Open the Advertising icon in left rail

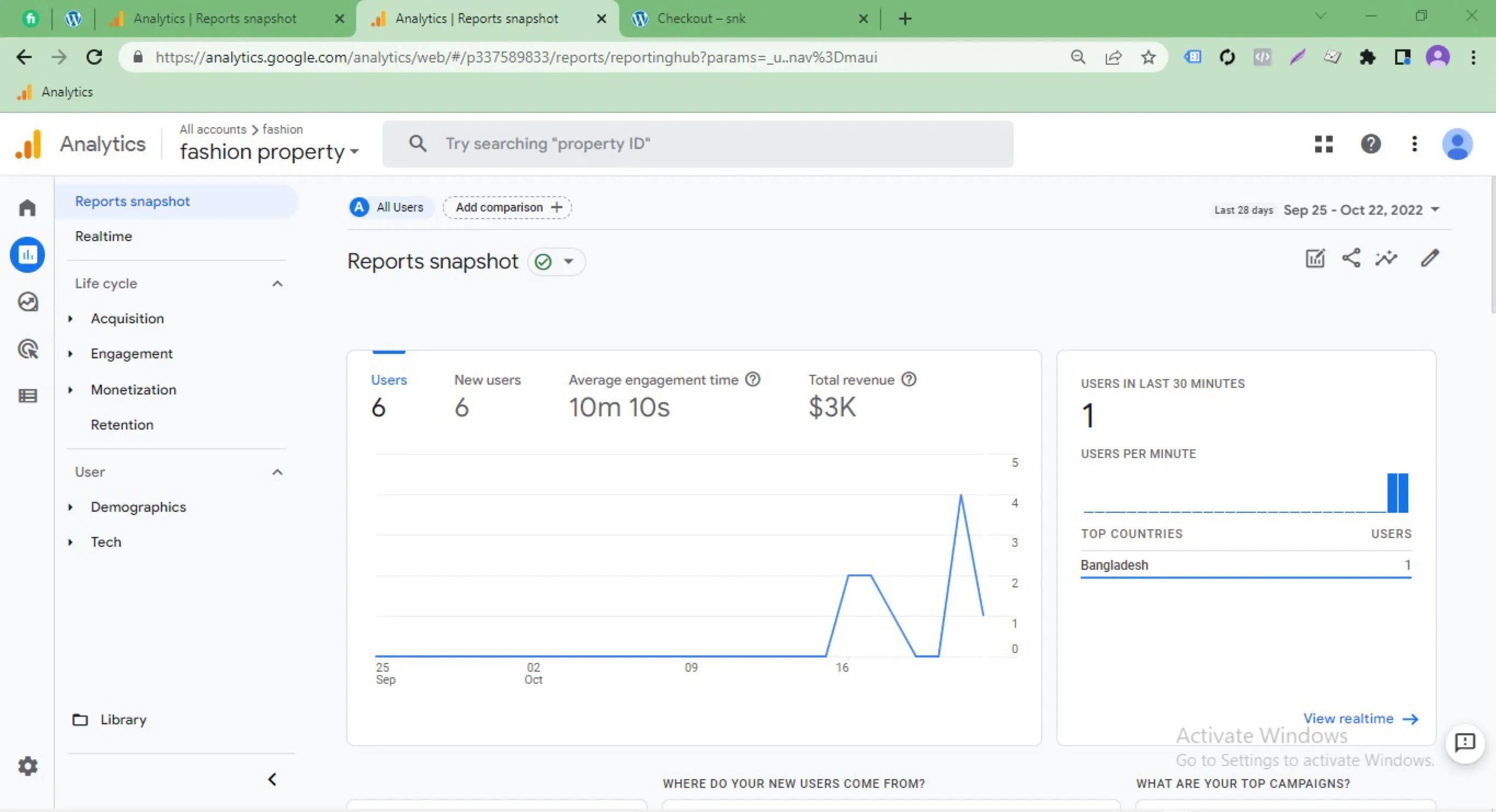pyautogui.click(x=27, y=349)
